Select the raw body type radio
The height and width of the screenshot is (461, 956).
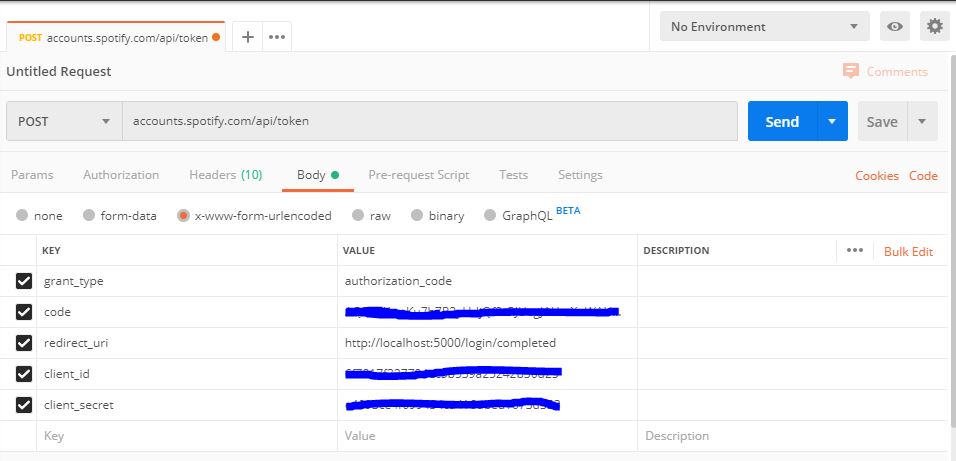point(358,215)
